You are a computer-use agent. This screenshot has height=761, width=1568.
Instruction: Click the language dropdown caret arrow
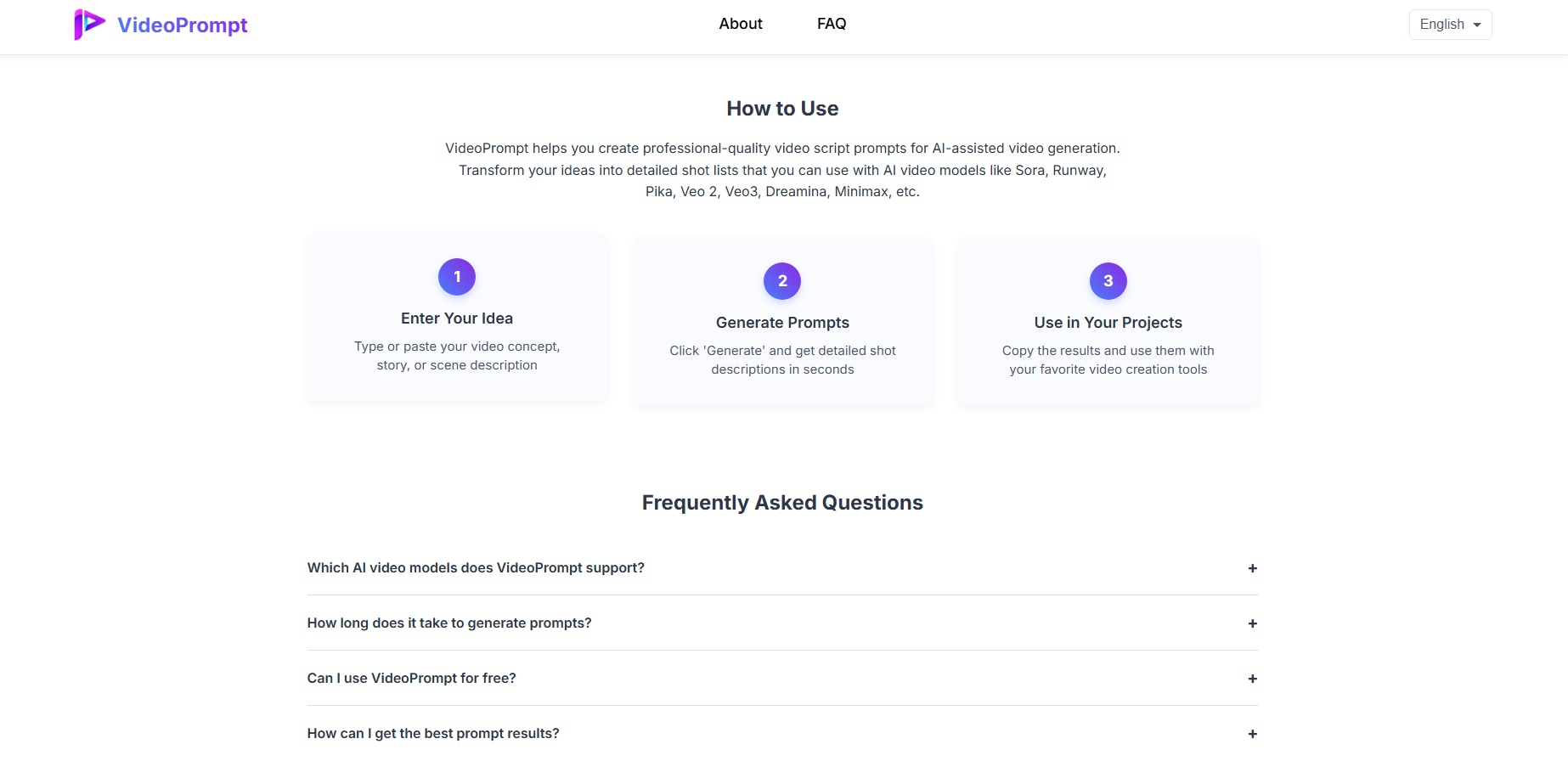[1477, 25]
